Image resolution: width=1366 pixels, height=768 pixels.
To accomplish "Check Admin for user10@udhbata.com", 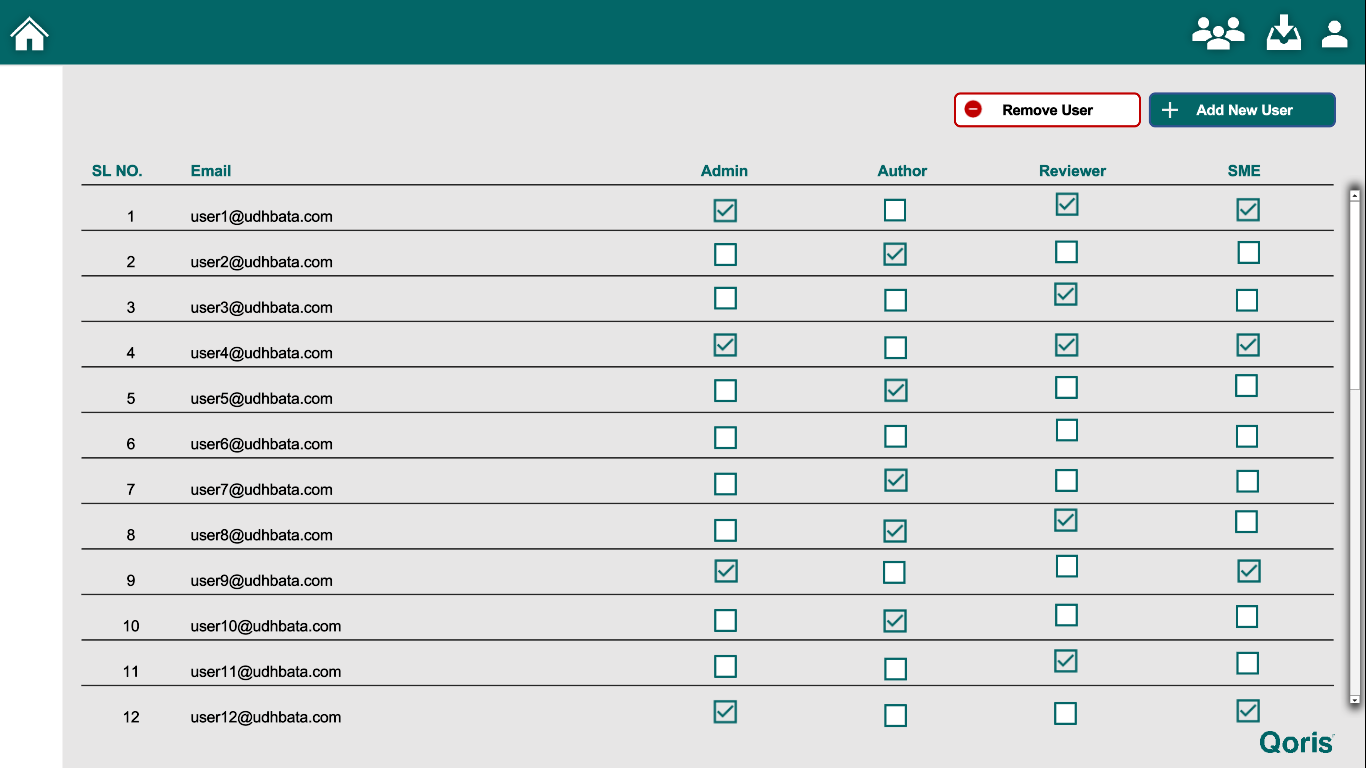I will 725,620.
